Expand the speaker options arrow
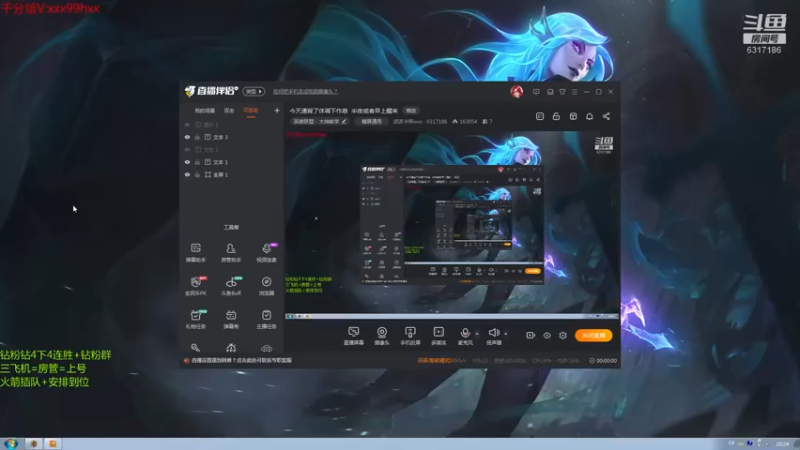The image size is (800, 450). tap(506, 334)
